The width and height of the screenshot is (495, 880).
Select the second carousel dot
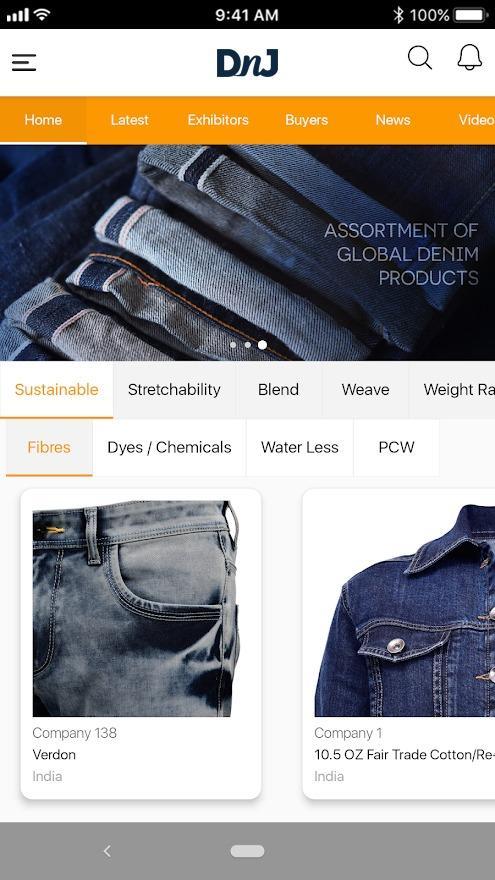[x=248, y=345]
